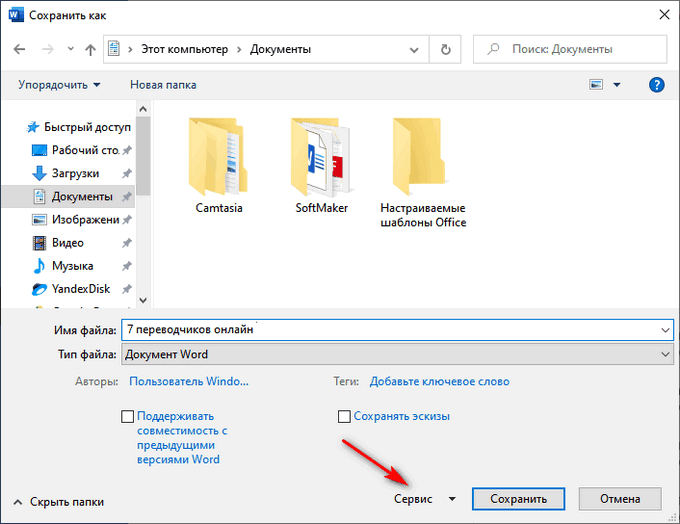680x524 pixels.
Task: Click the Имя файла text field
Action: (x=390, y=330)
